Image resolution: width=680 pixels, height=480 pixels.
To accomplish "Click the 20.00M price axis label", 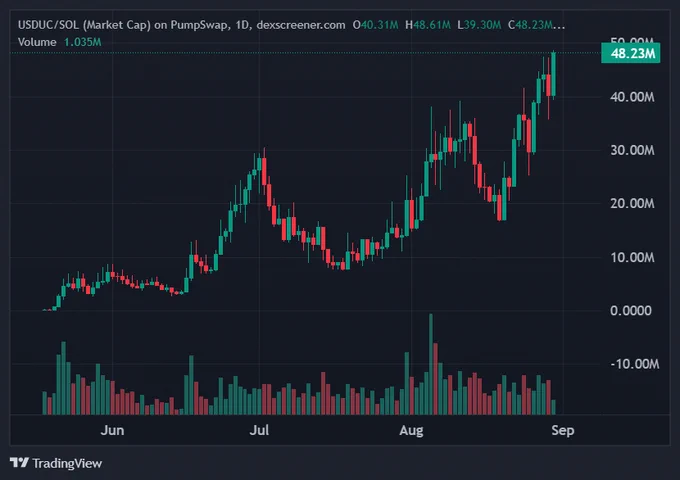I will point(632,203).
